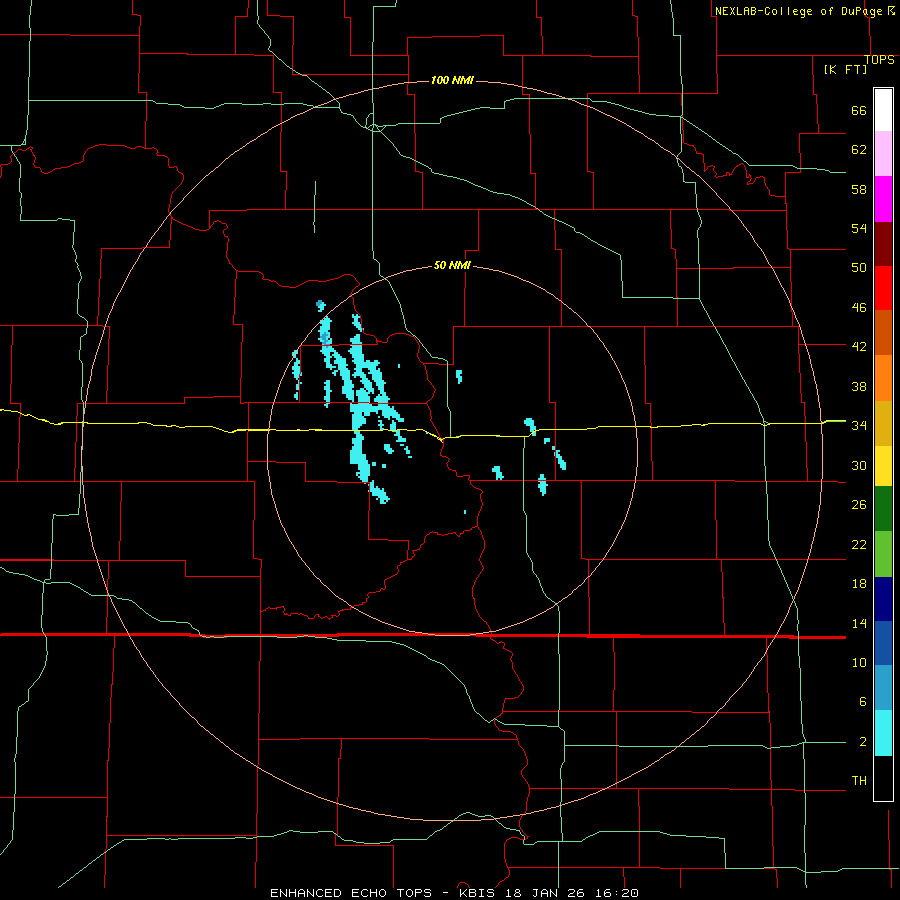Viewport: 900px width, 900px height.
Task: Click the '46' legend value label
Action: 859,308
